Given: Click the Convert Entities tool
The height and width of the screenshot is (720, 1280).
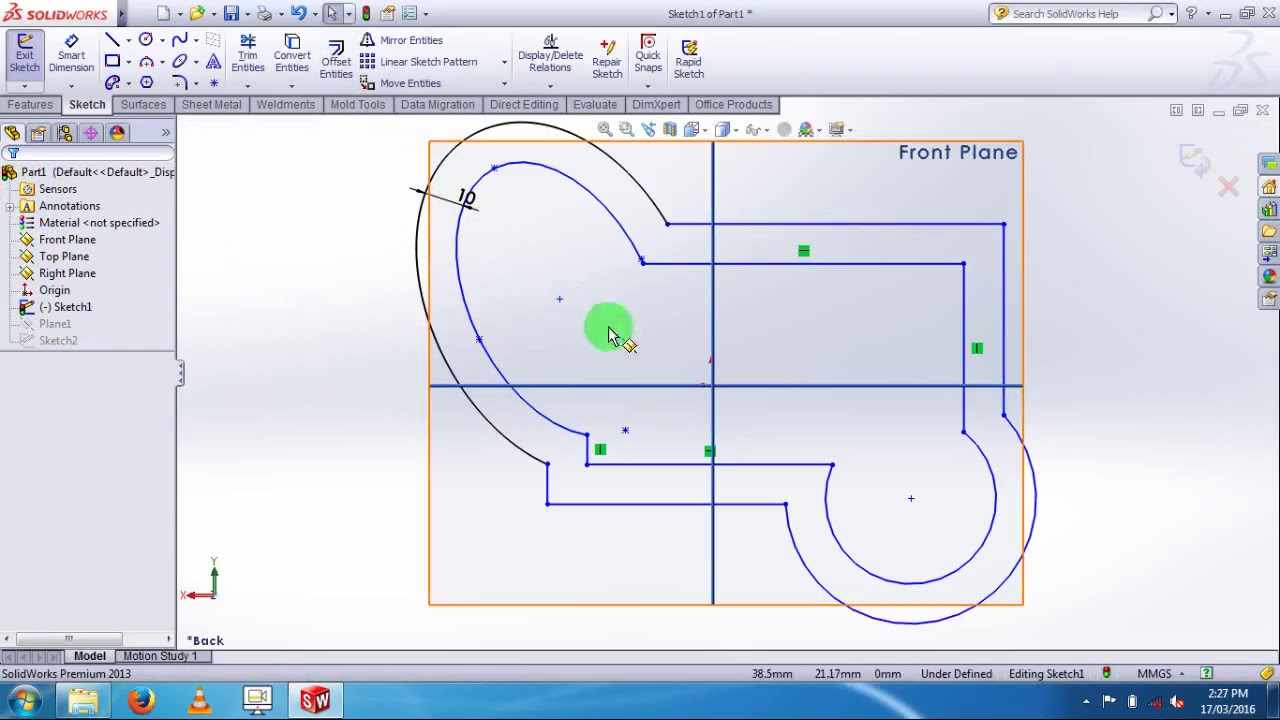Looking at the screenshot, I should click(292, 54).
